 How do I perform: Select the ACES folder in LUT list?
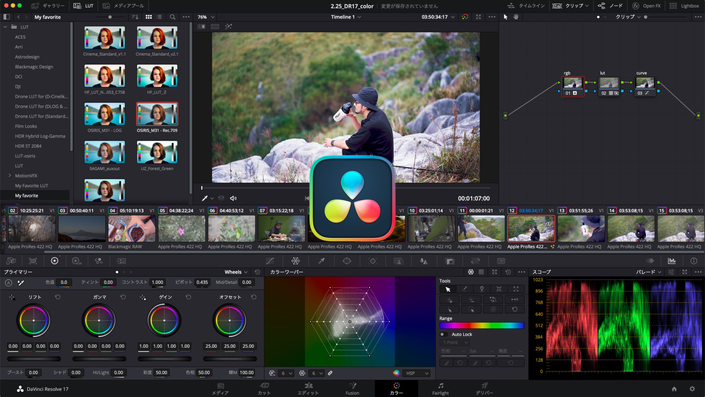20,37
